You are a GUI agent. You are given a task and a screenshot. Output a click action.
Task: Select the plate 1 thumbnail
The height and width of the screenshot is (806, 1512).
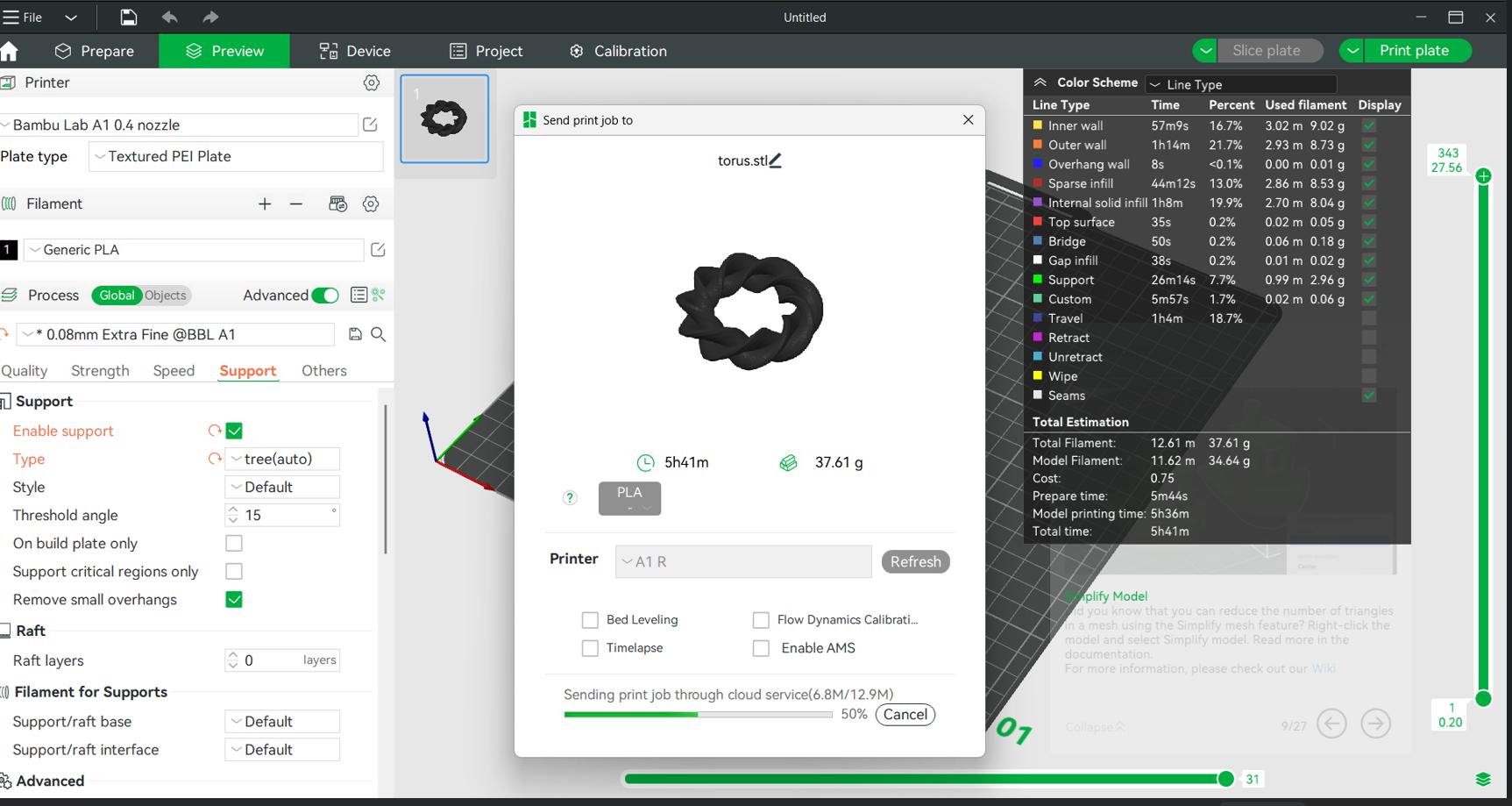444,118
